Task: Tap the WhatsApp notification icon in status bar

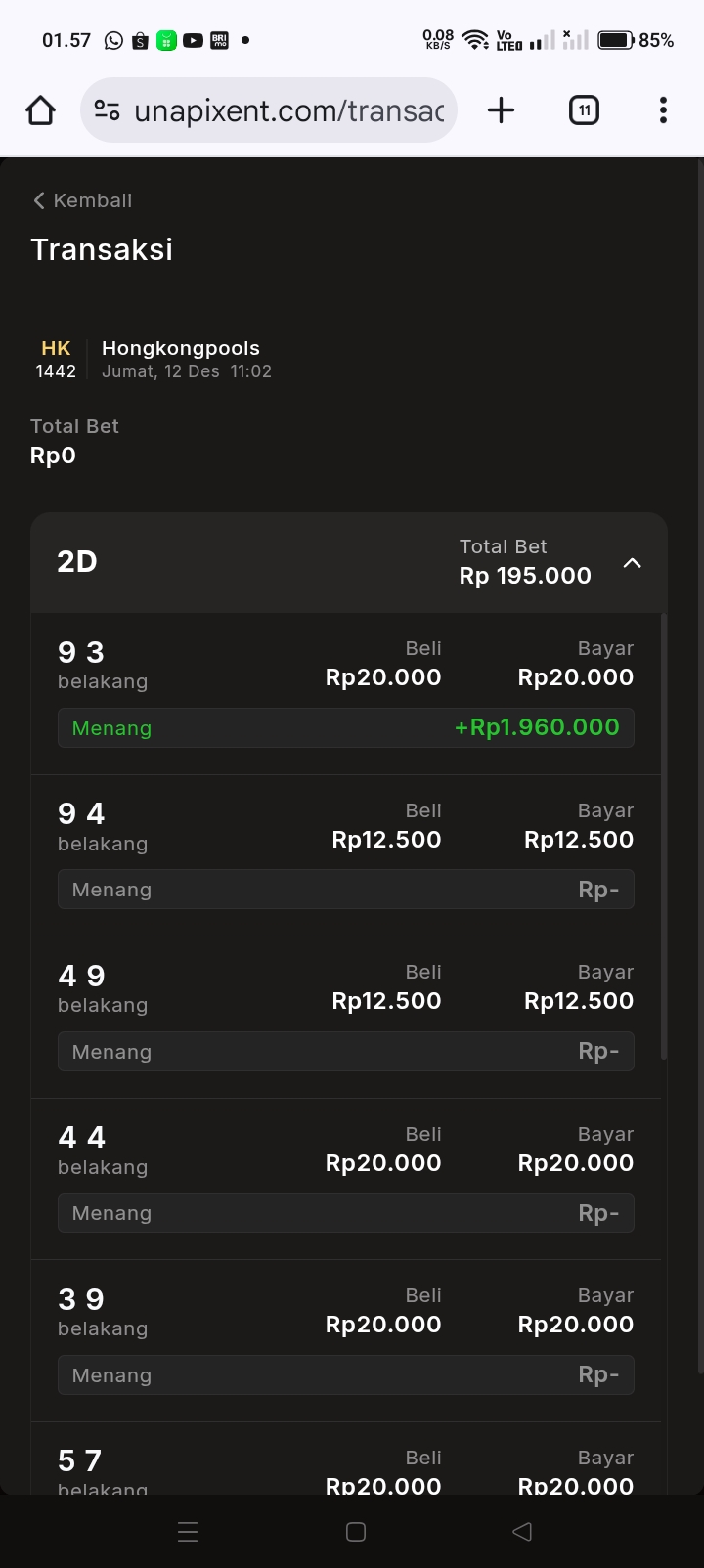Action: (x=114, y=40)
